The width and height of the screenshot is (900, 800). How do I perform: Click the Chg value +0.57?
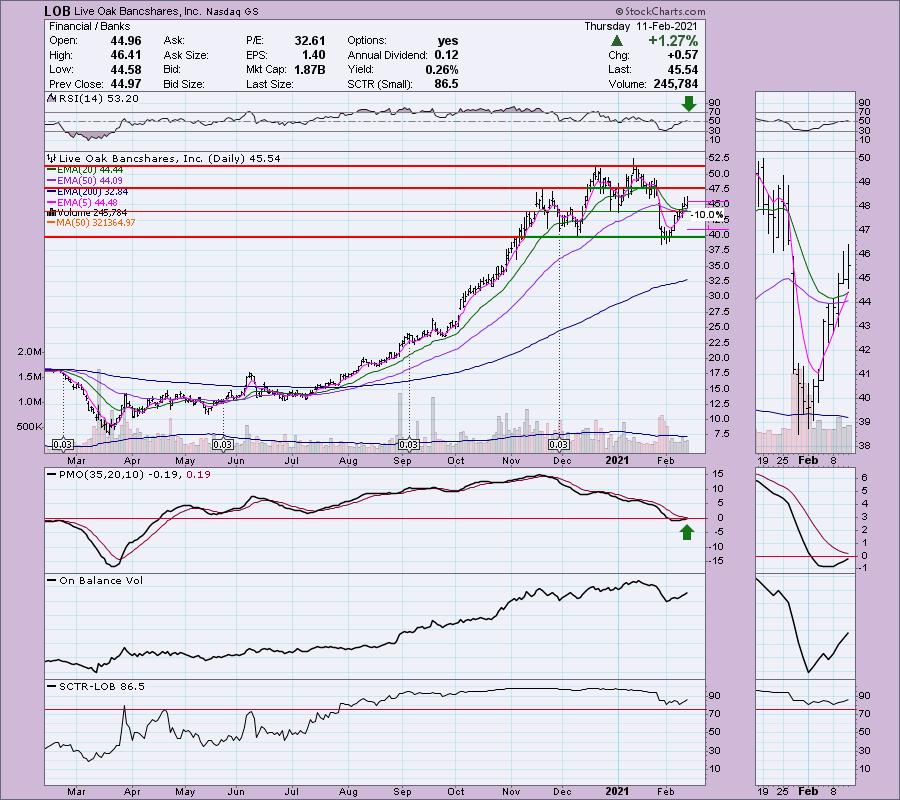tap(682, 55)
